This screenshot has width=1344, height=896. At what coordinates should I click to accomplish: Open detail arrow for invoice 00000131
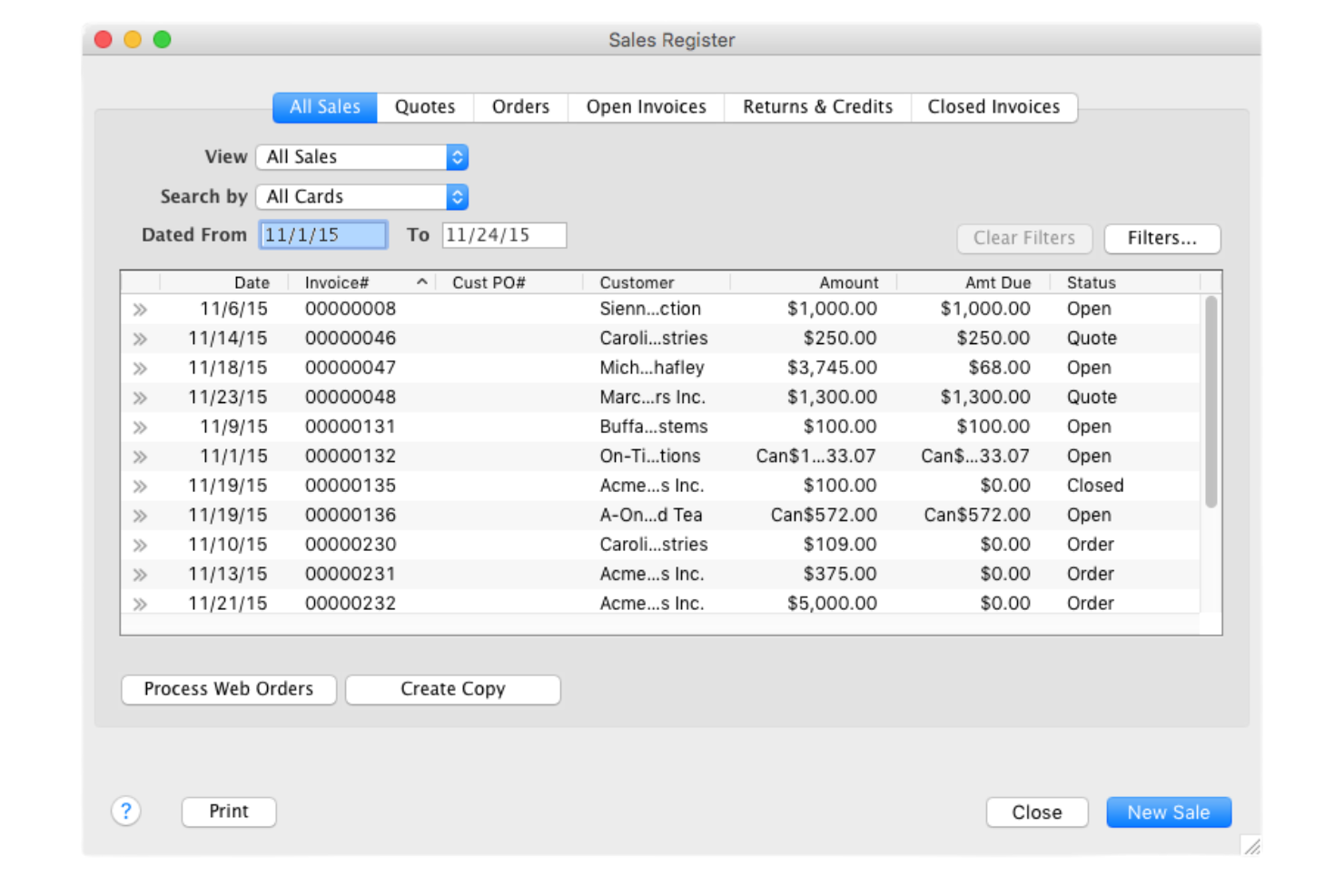point(140,428)
